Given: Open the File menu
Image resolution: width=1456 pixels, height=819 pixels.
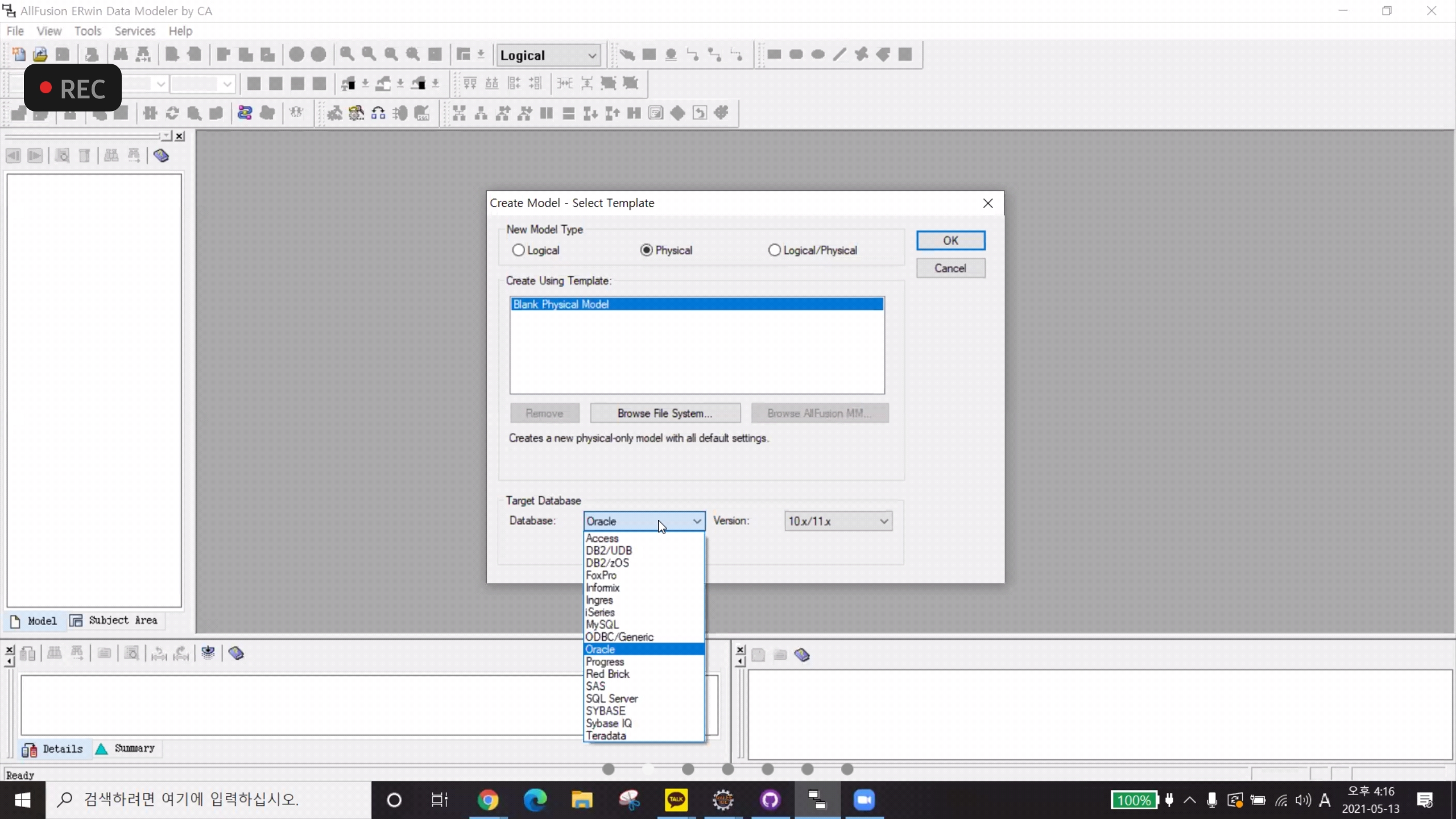Looking at the screenshot, I should tap(15, 31).
